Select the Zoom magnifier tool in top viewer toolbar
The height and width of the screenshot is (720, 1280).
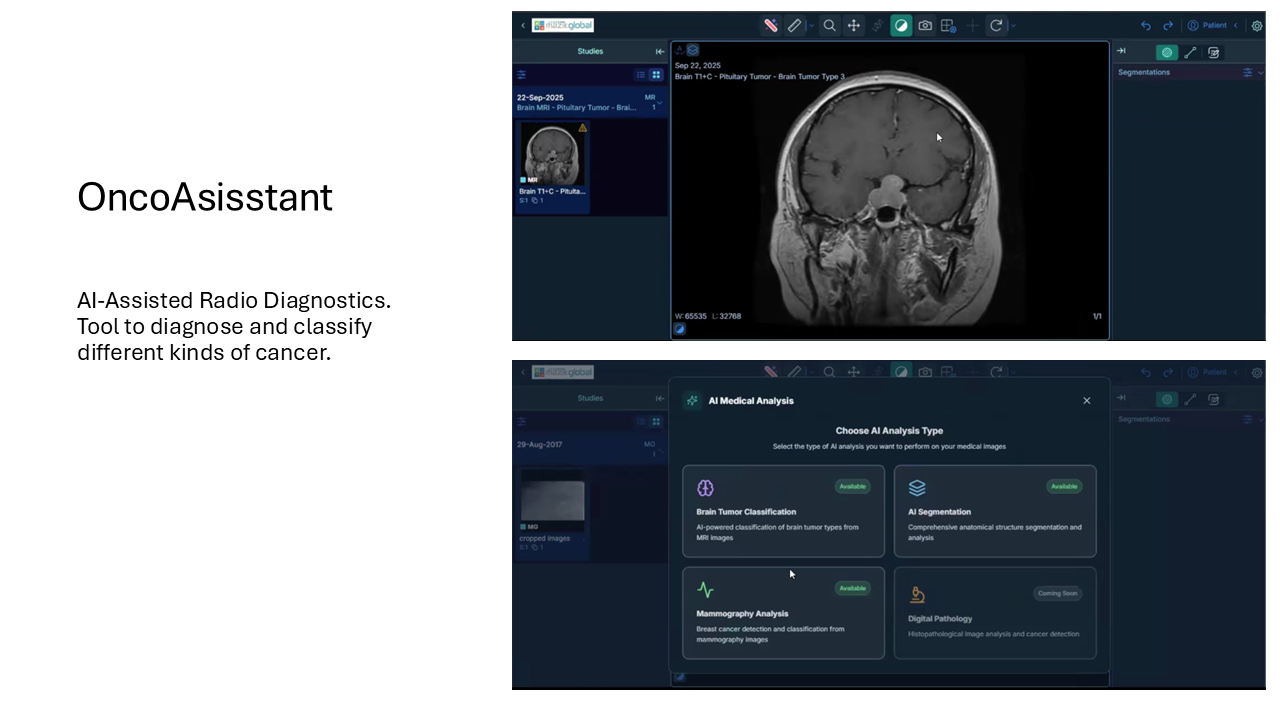coord(829,26)
